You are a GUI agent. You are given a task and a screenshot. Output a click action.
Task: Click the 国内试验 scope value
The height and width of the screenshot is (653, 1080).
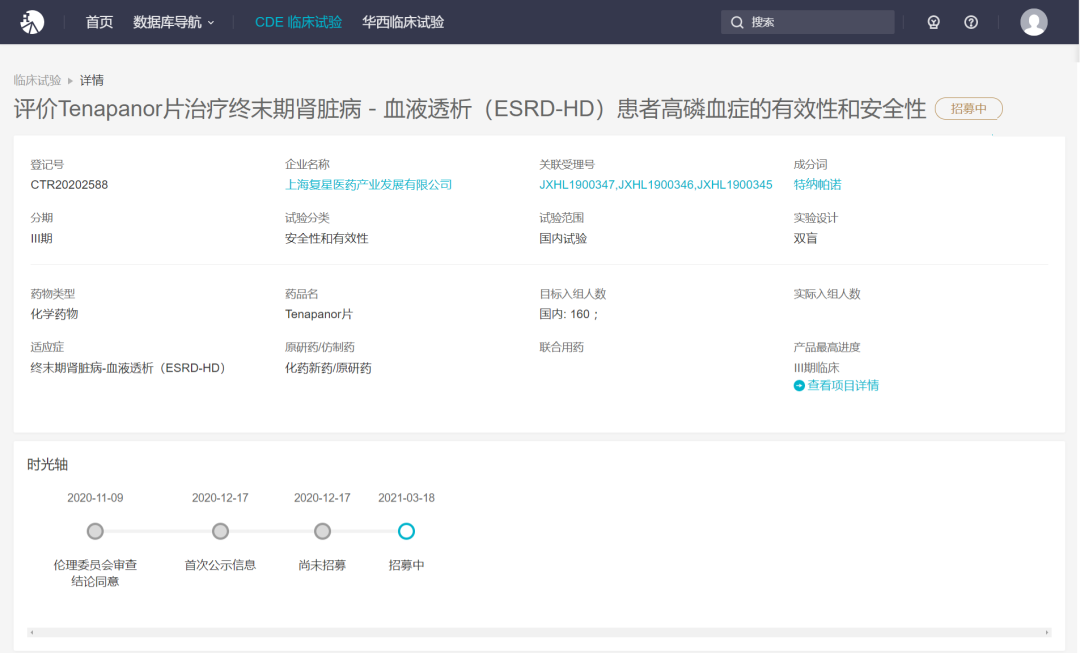[x=563, y=238]
